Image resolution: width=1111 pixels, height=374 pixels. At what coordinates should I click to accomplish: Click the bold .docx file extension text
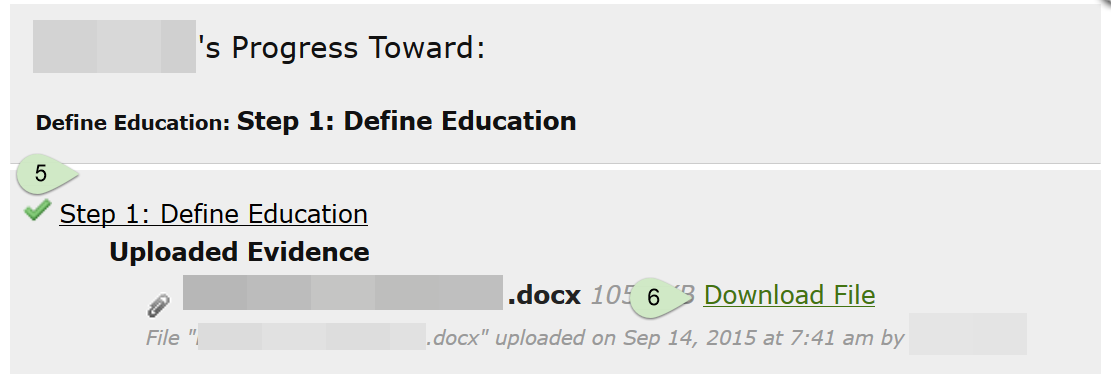543,295
